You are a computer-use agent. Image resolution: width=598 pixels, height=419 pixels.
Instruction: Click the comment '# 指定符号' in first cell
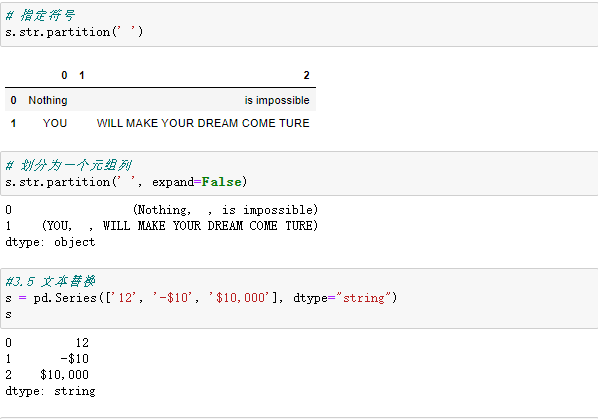40,15
